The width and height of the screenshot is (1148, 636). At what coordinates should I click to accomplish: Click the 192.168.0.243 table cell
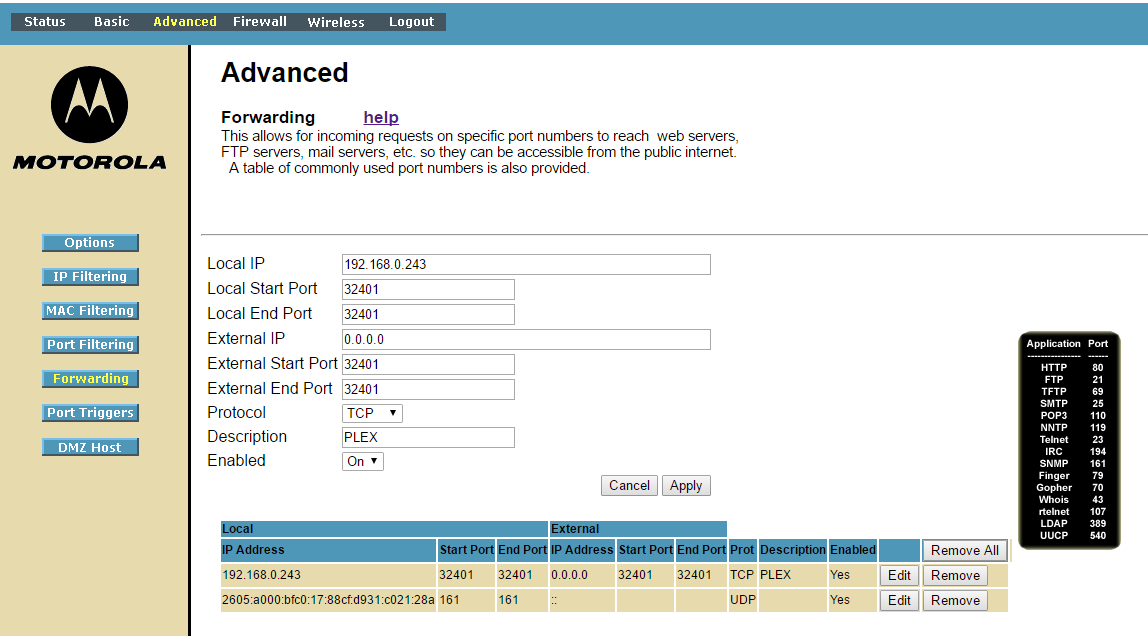point(328,575)
